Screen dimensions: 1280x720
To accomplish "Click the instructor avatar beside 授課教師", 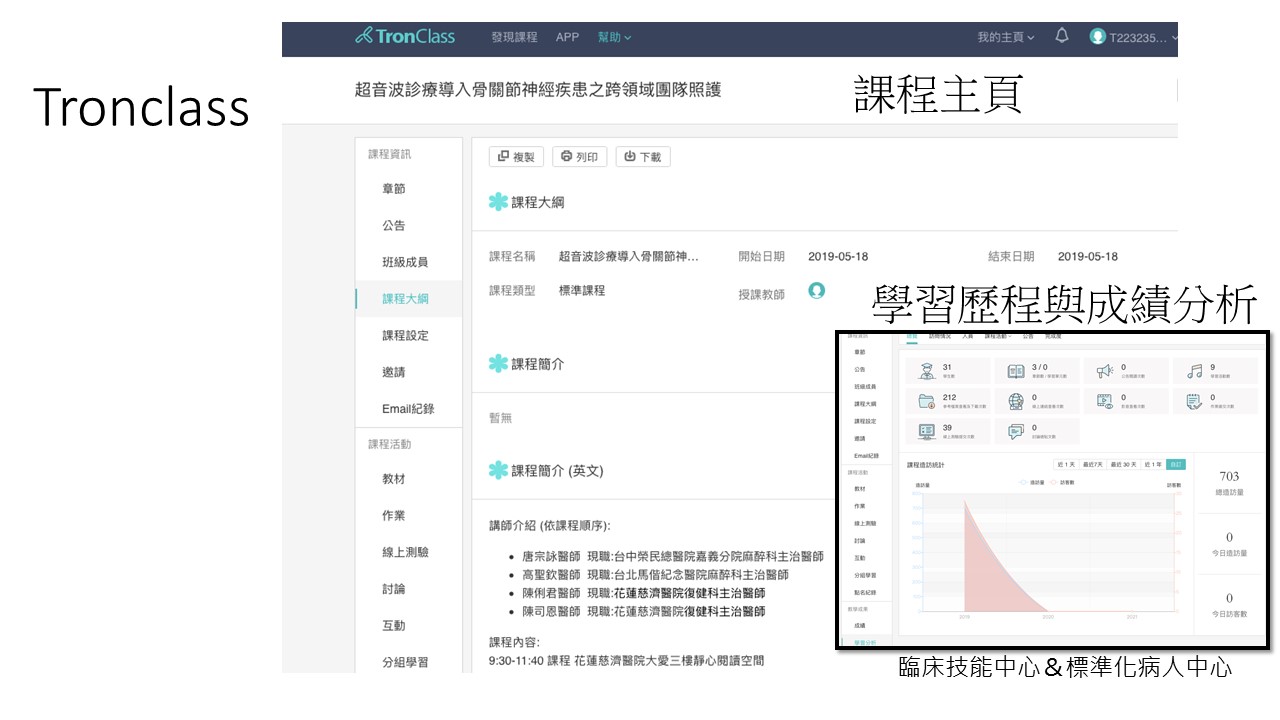I will click(817, 291).
